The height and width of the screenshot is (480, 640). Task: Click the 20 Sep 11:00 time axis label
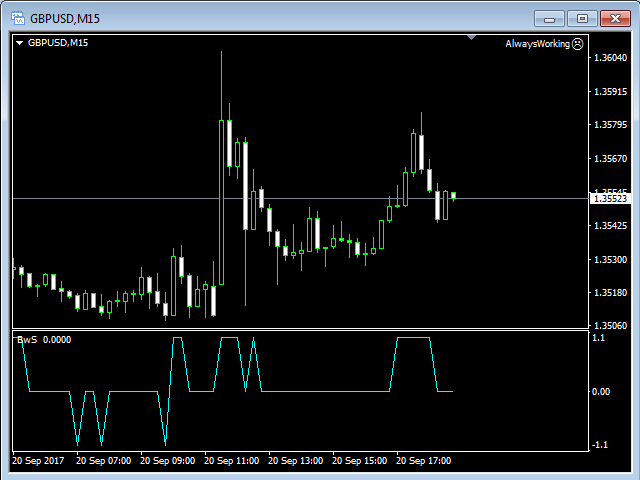(x=232, y=461)
